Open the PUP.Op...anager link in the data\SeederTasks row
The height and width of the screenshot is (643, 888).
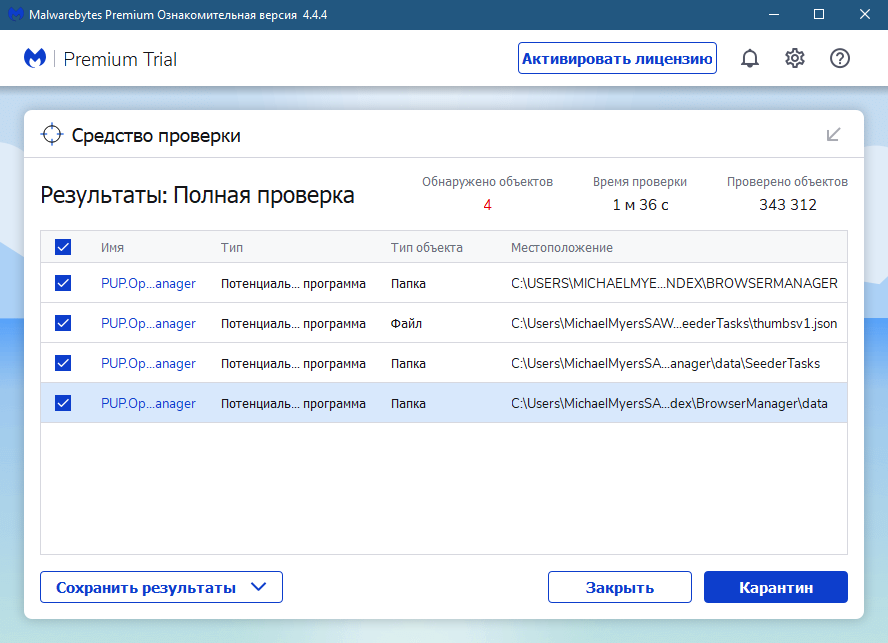(x=148, y=363)
